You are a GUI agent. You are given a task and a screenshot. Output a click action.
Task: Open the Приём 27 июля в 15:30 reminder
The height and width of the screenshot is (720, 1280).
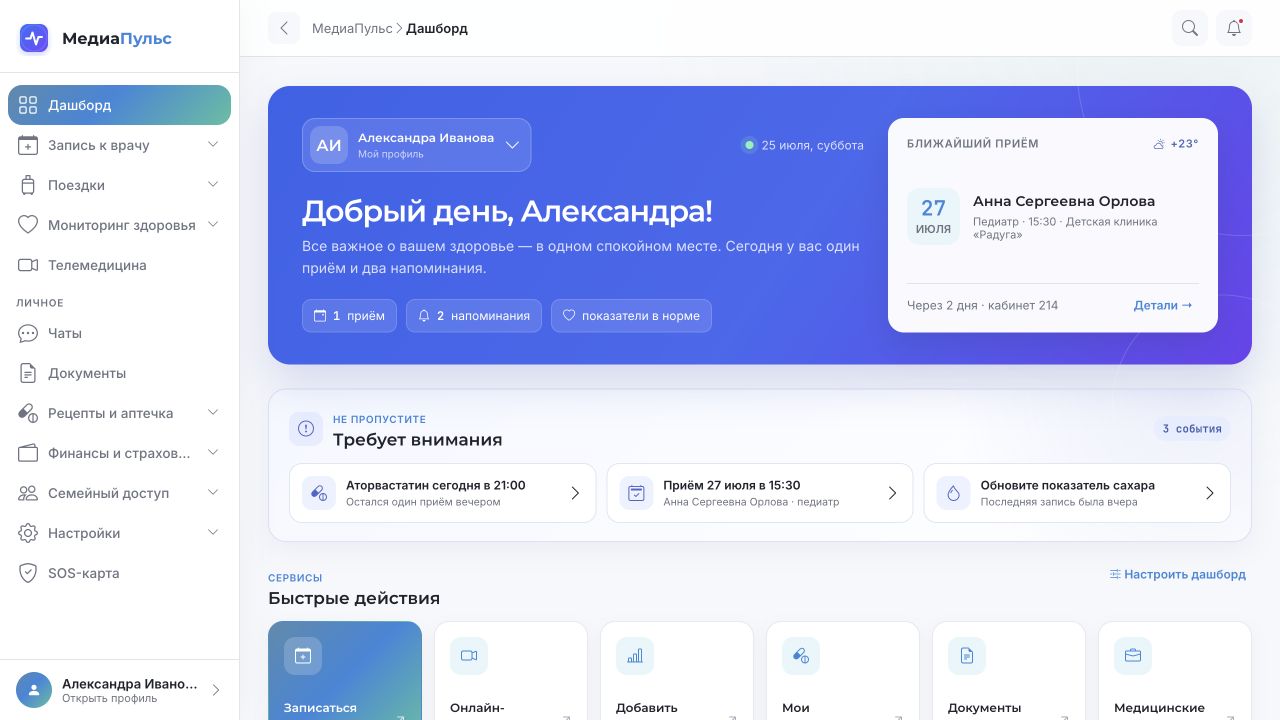pos(760,493)
